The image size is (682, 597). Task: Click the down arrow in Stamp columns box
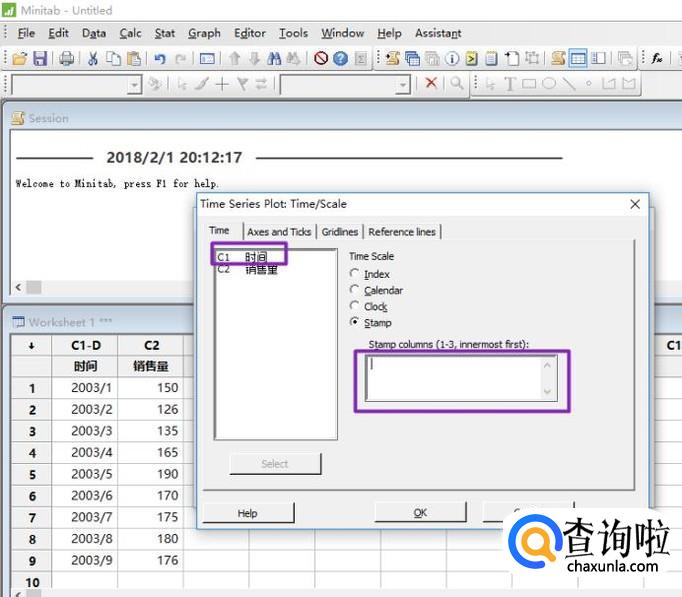(547, 391)
